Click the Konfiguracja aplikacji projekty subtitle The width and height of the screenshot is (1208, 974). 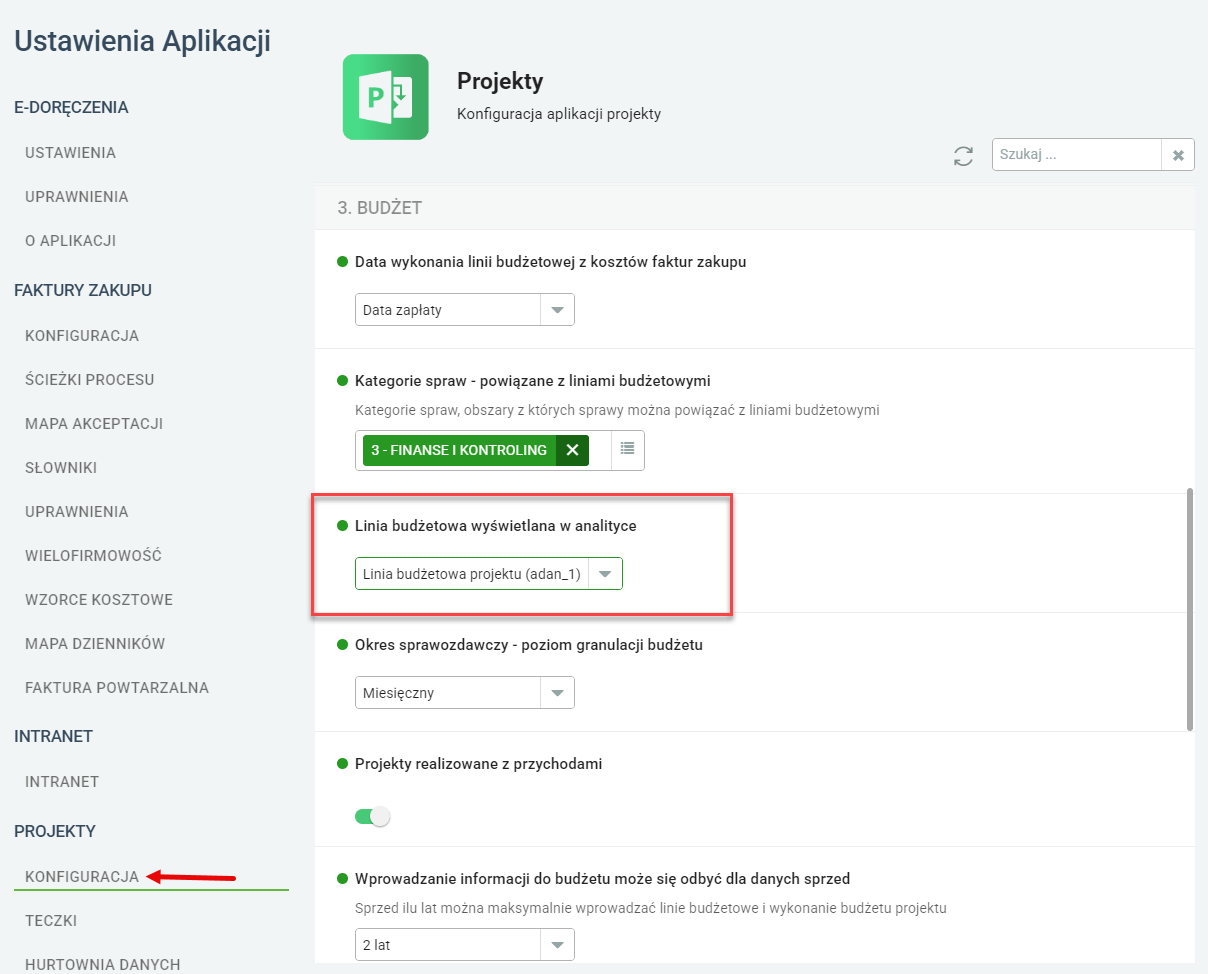click(559, 114)
